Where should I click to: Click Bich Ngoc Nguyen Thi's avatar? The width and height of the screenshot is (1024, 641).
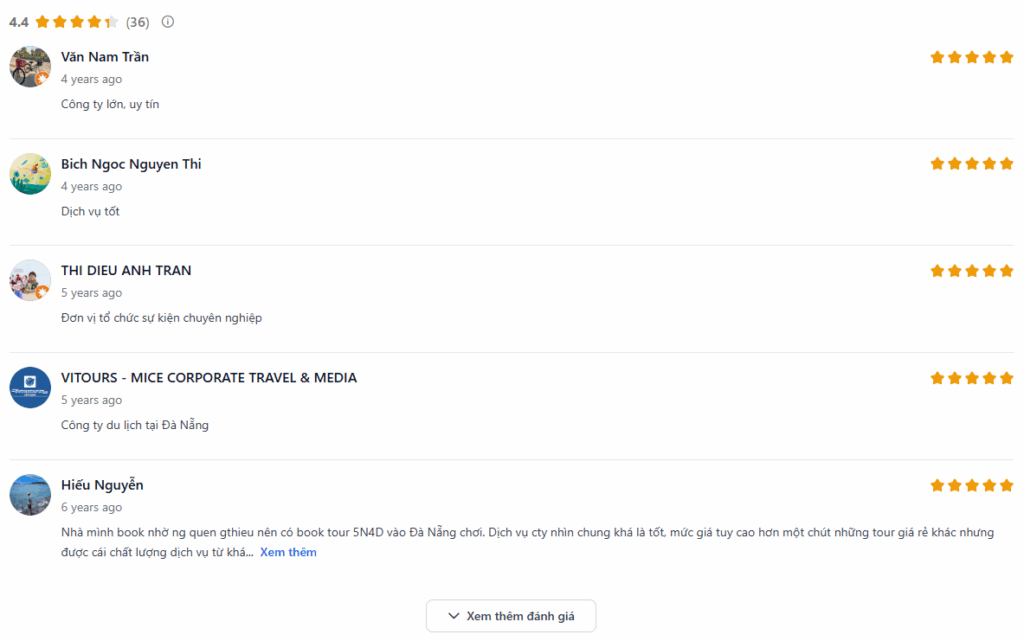30,174
